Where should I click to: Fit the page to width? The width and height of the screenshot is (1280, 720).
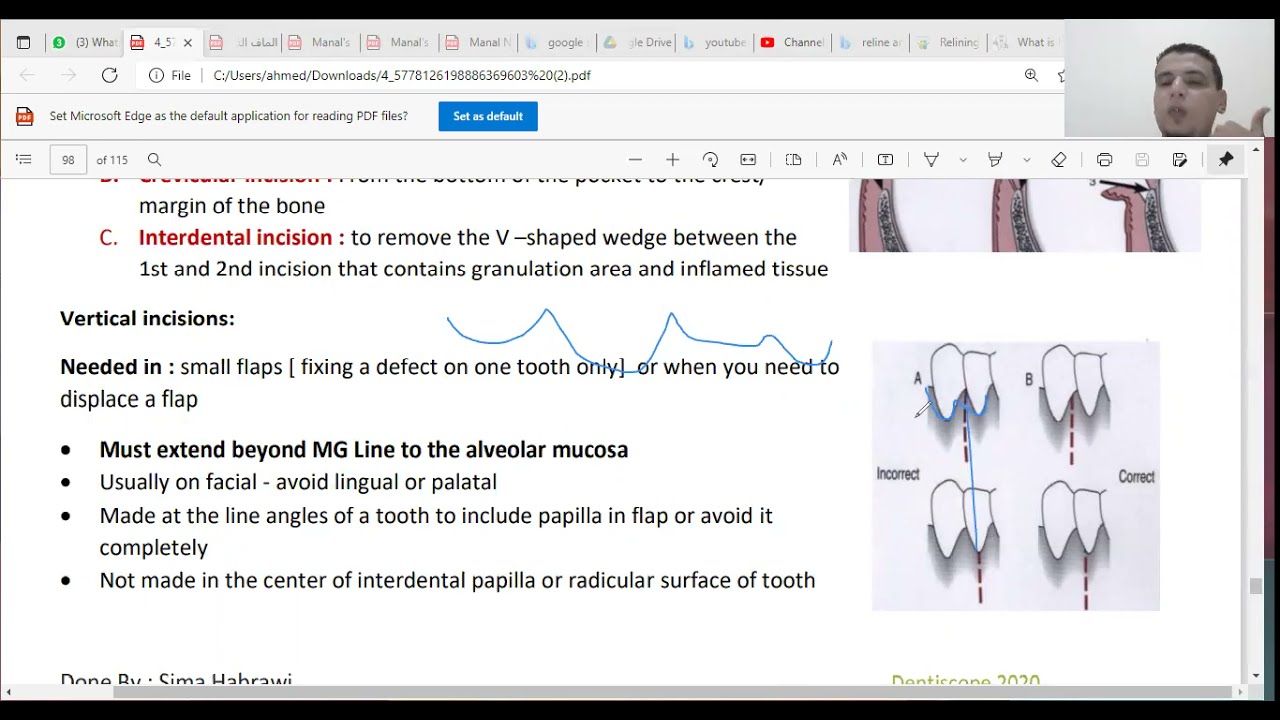pyautogui.click(x=748, y=160)
